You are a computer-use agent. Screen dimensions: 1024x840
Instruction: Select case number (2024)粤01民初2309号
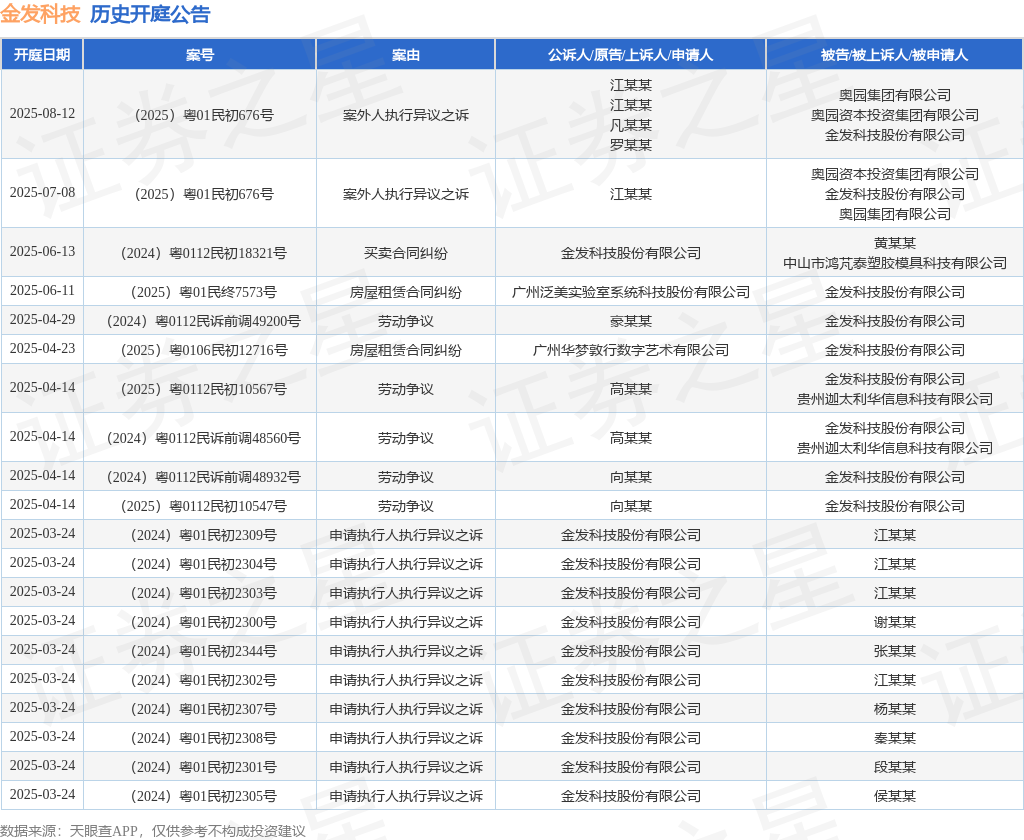[204, 536]
